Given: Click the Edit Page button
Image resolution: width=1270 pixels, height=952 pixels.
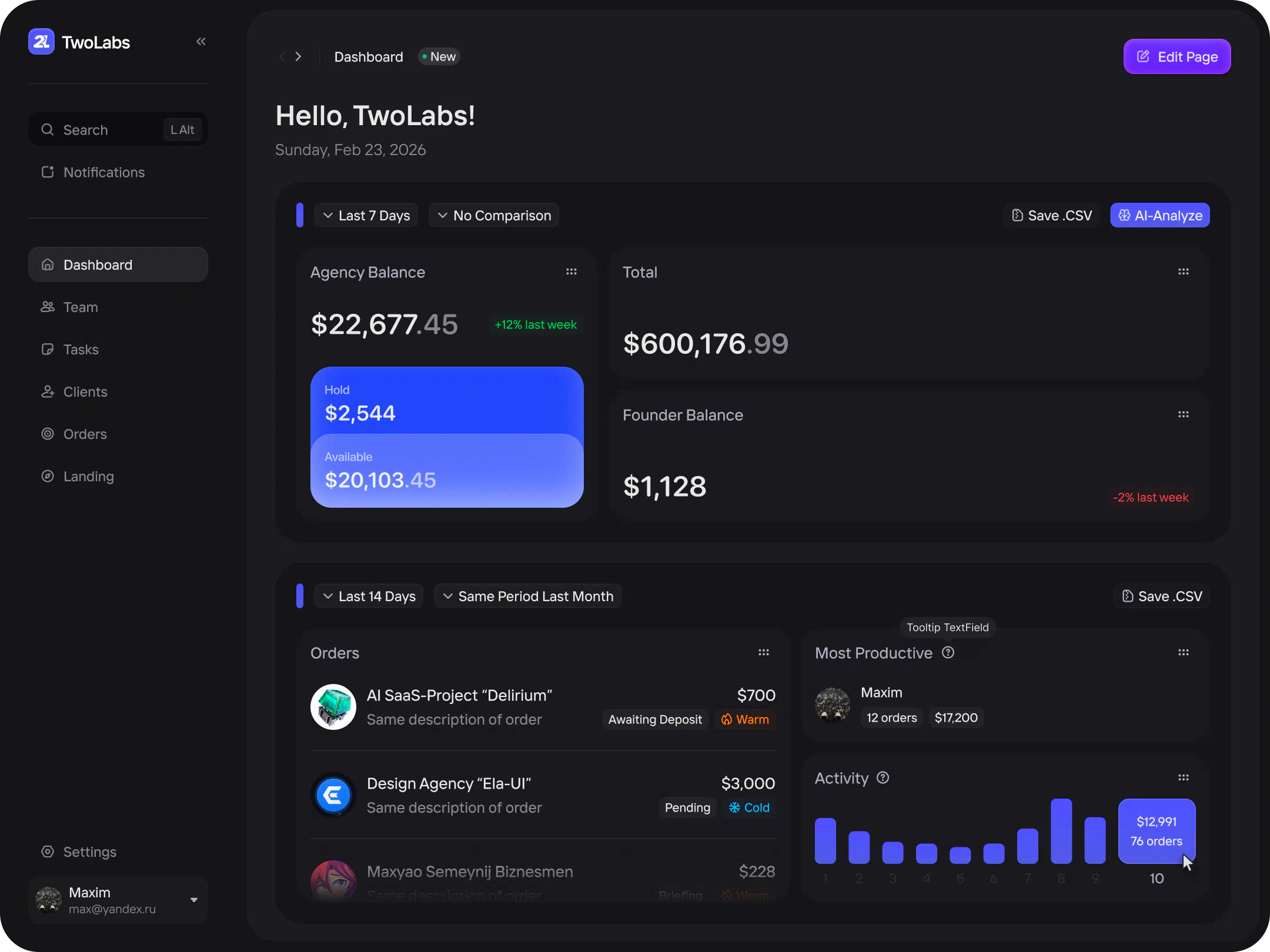Looking at the screenshot, I should (1177, 56).
